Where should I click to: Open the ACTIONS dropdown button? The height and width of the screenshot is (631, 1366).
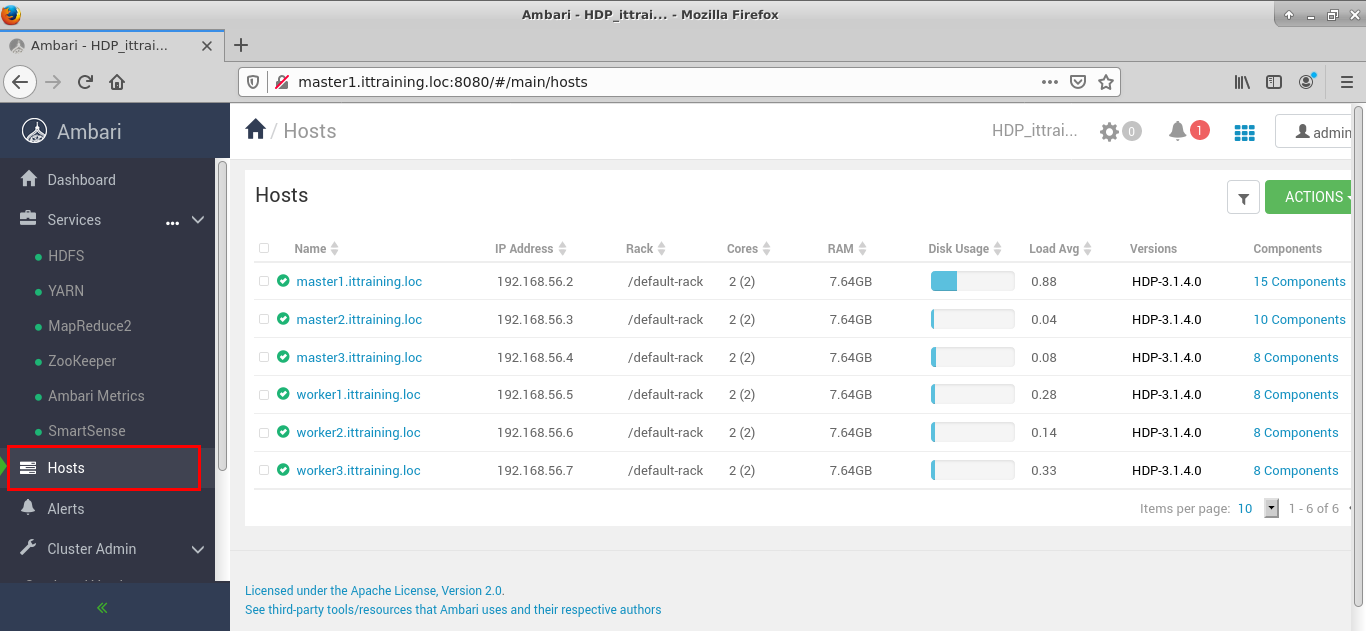coord(1312,197)
